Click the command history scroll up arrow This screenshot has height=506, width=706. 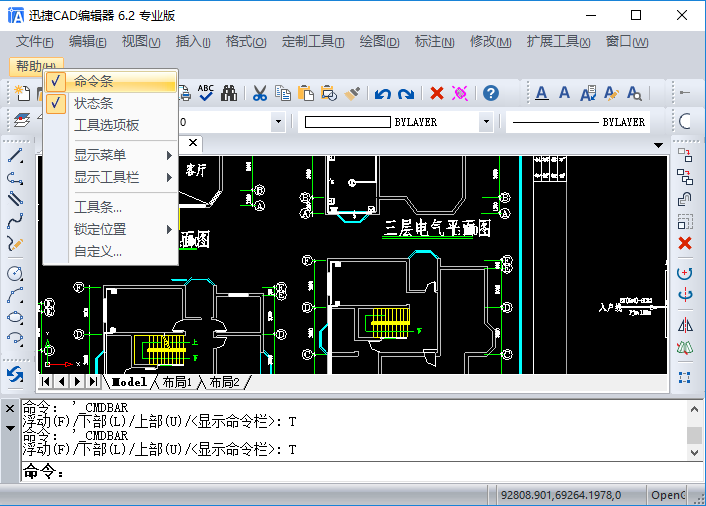[694, 409]
